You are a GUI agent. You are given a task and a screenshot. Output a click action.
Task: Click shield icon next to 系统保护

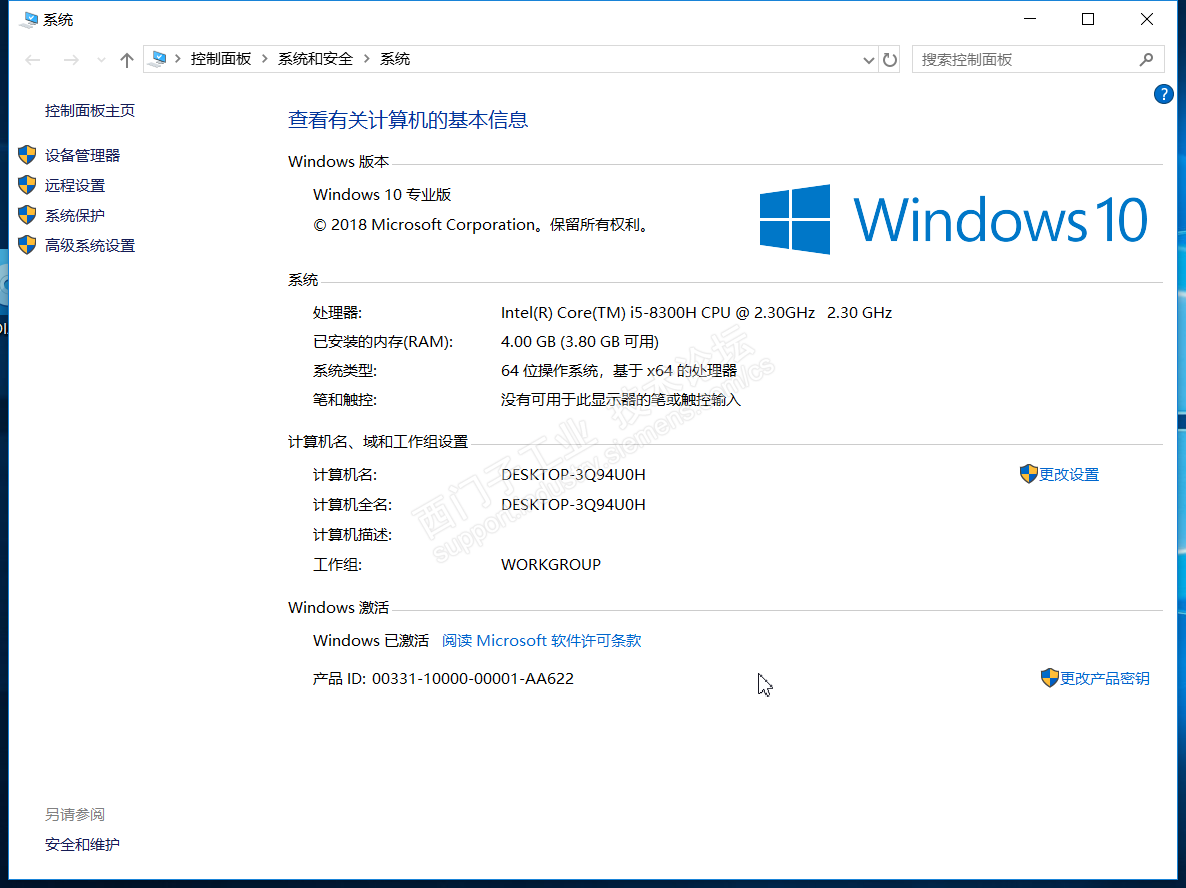tap(27, 216)
